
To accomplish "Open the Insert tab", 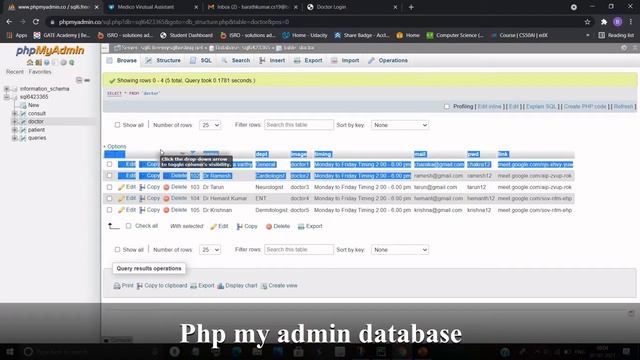I will click(x=272, y=60).
